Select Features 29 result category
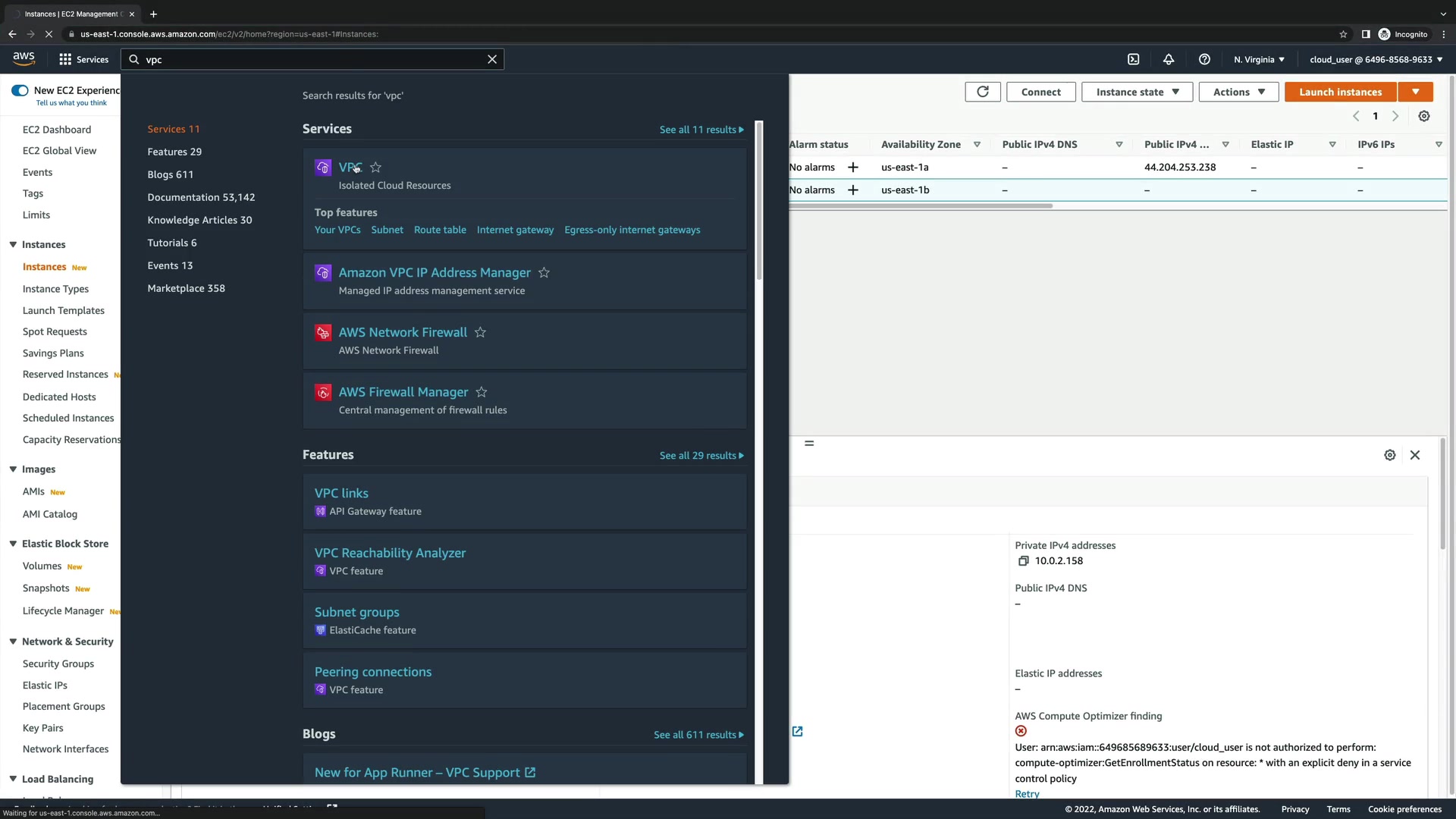1456x819 pixels. 174,152
